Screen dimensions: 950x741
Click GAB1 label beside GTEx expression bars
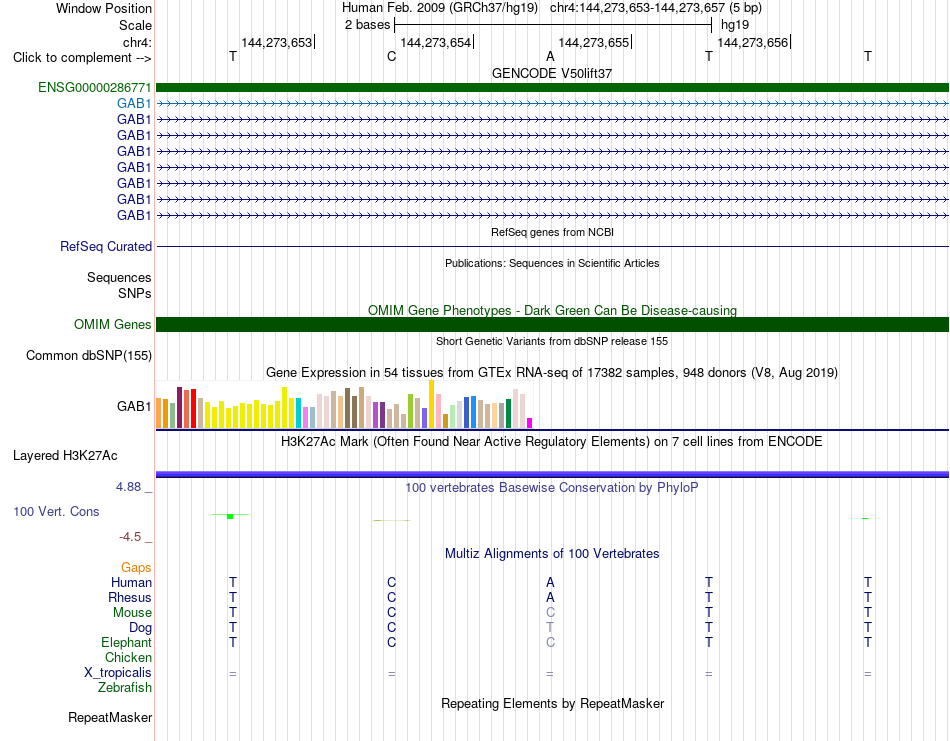pyautogui.click(x=134, y=406)
